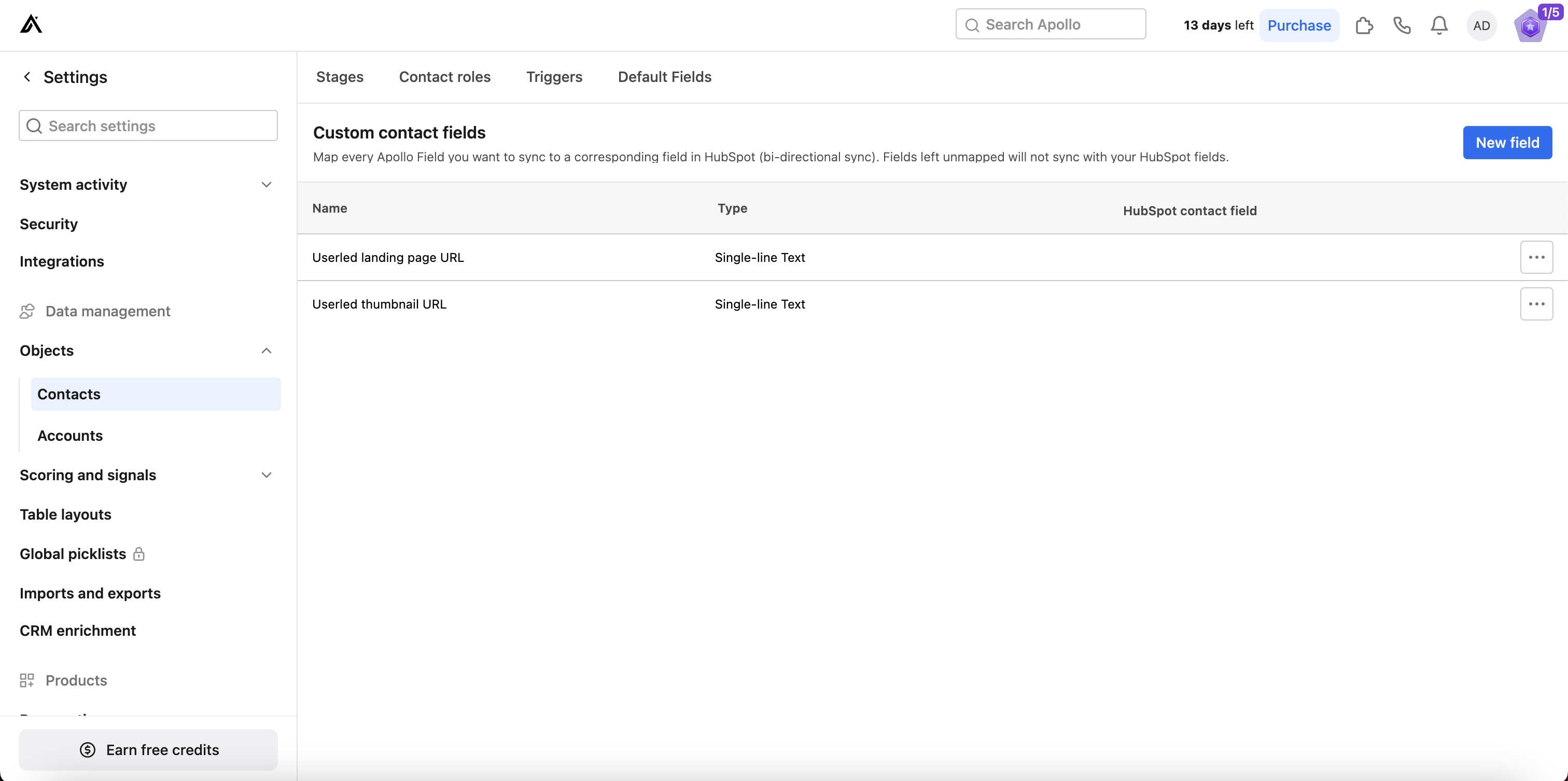Viewport: 1568px width, 781px height.
Task: Click the New field button
Action: (1507, 143)
